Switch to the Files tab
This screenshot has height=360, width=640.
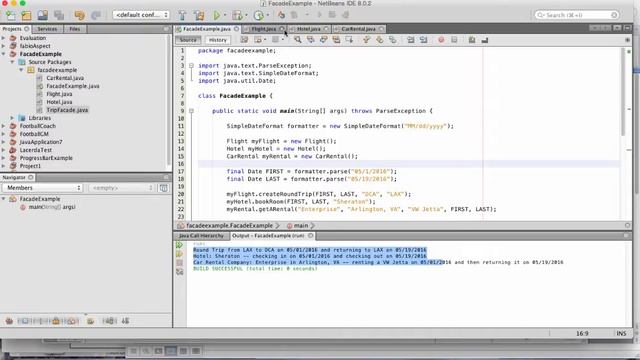75,29
